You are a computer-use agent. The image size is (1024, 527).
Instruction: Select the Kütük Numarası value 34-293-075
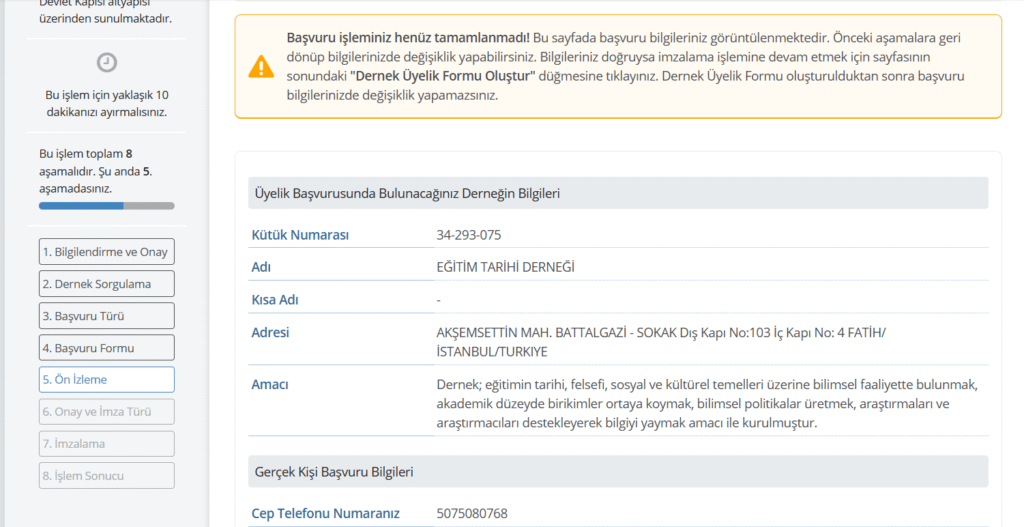(469, 235)
